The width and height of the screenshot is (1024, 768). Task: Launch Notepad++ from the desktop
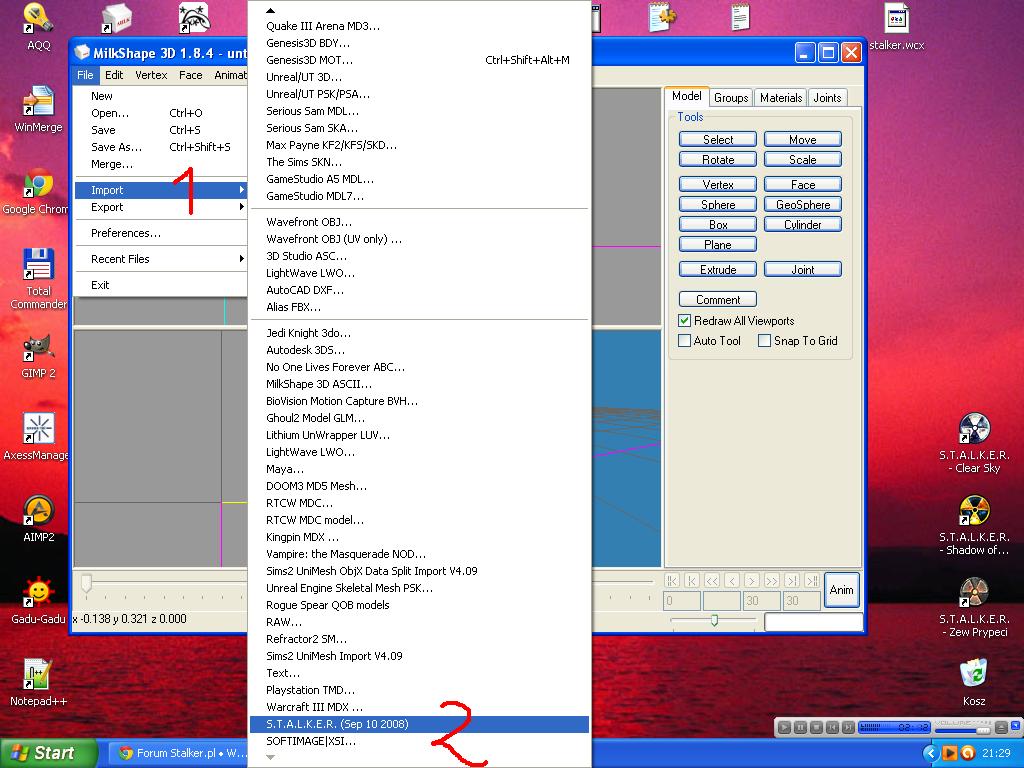(39, 683)
